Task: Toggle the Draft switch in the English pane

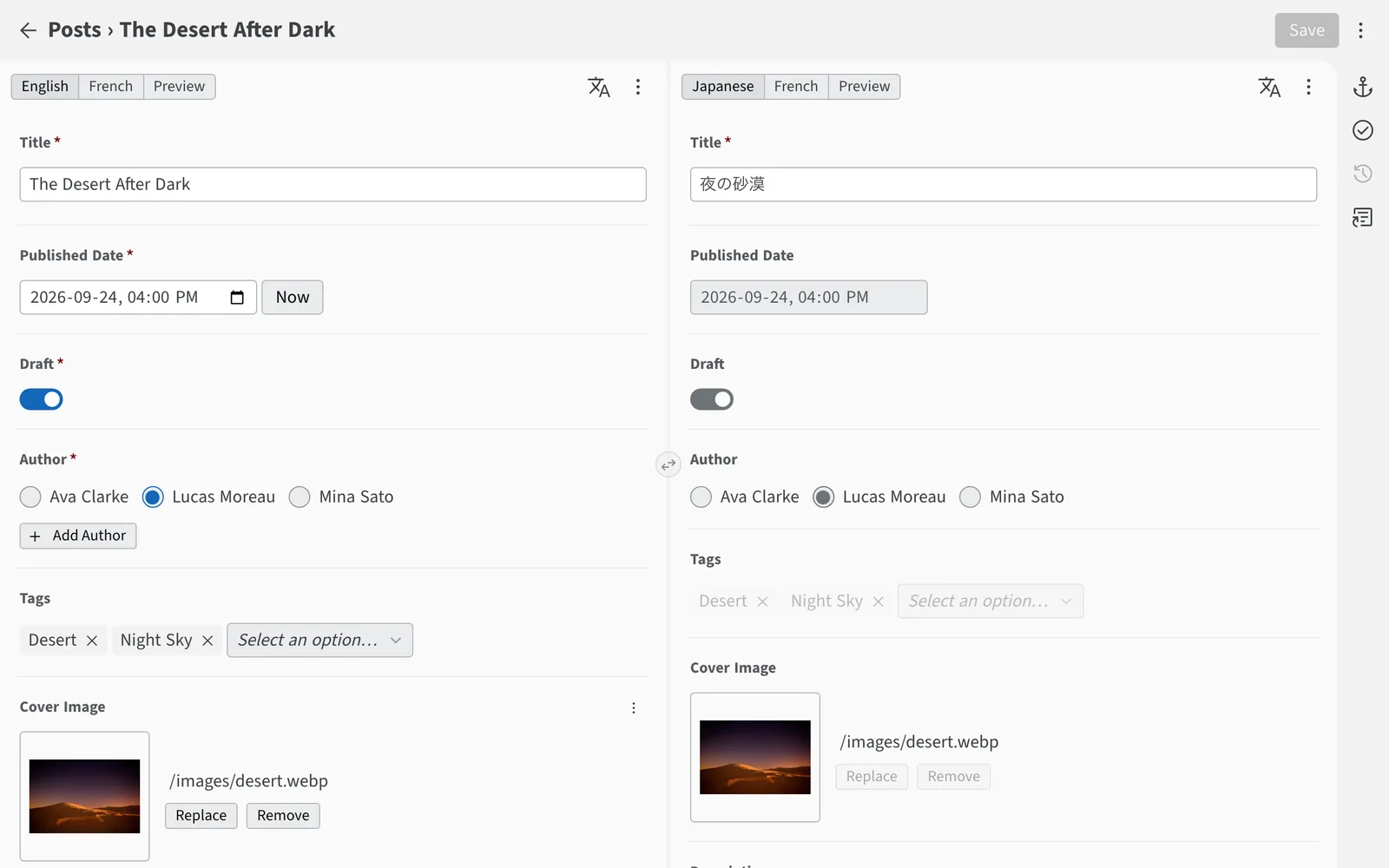Action: pos(42,399)
